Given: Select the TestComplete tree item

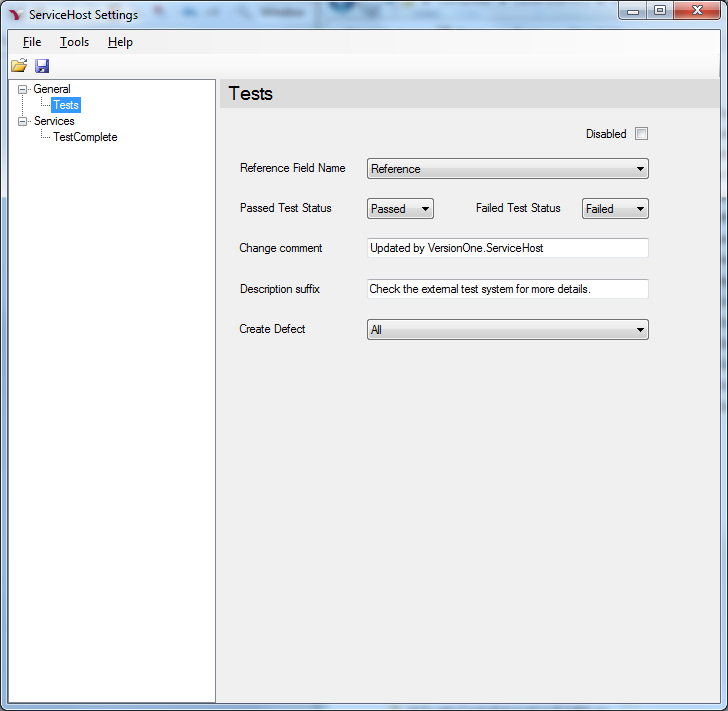Looking at the screenshot, I should (85, 137).
